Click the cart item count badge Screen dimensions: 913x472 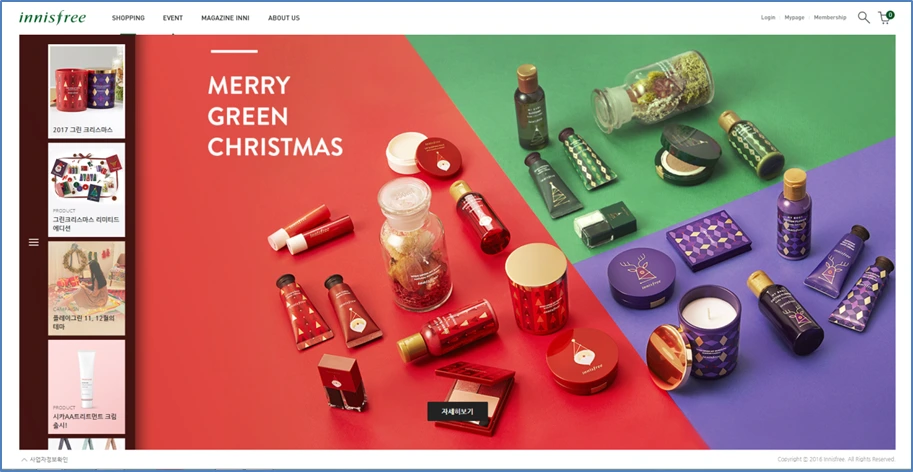(890, 15)
